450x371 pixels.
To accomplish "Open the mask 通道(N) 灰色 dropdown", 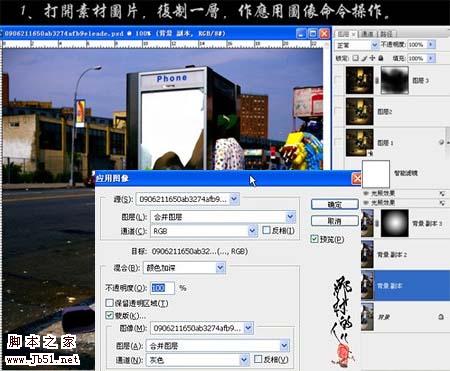I will click(244, 360).
